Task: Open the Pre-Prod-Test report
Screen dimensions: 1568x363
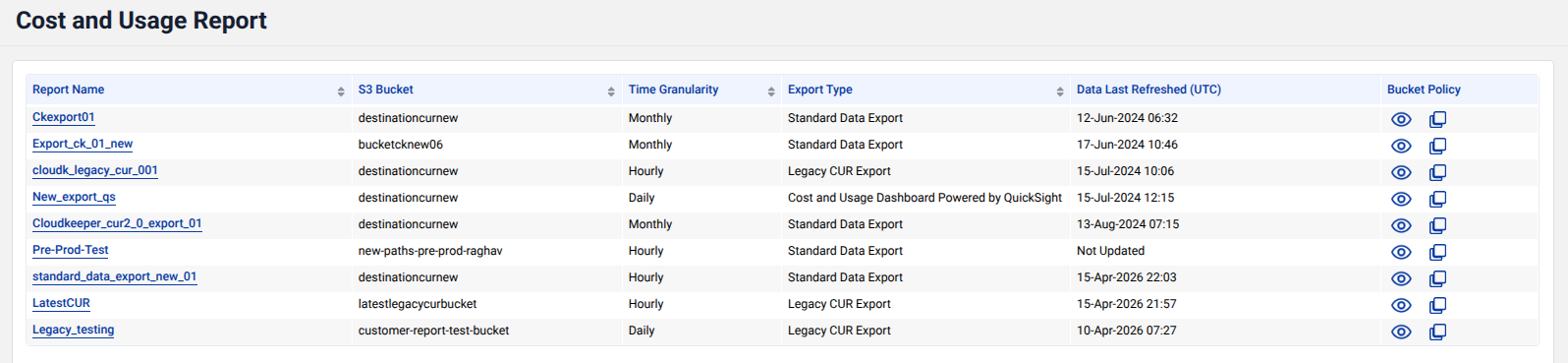Action: tap(71, 250)
